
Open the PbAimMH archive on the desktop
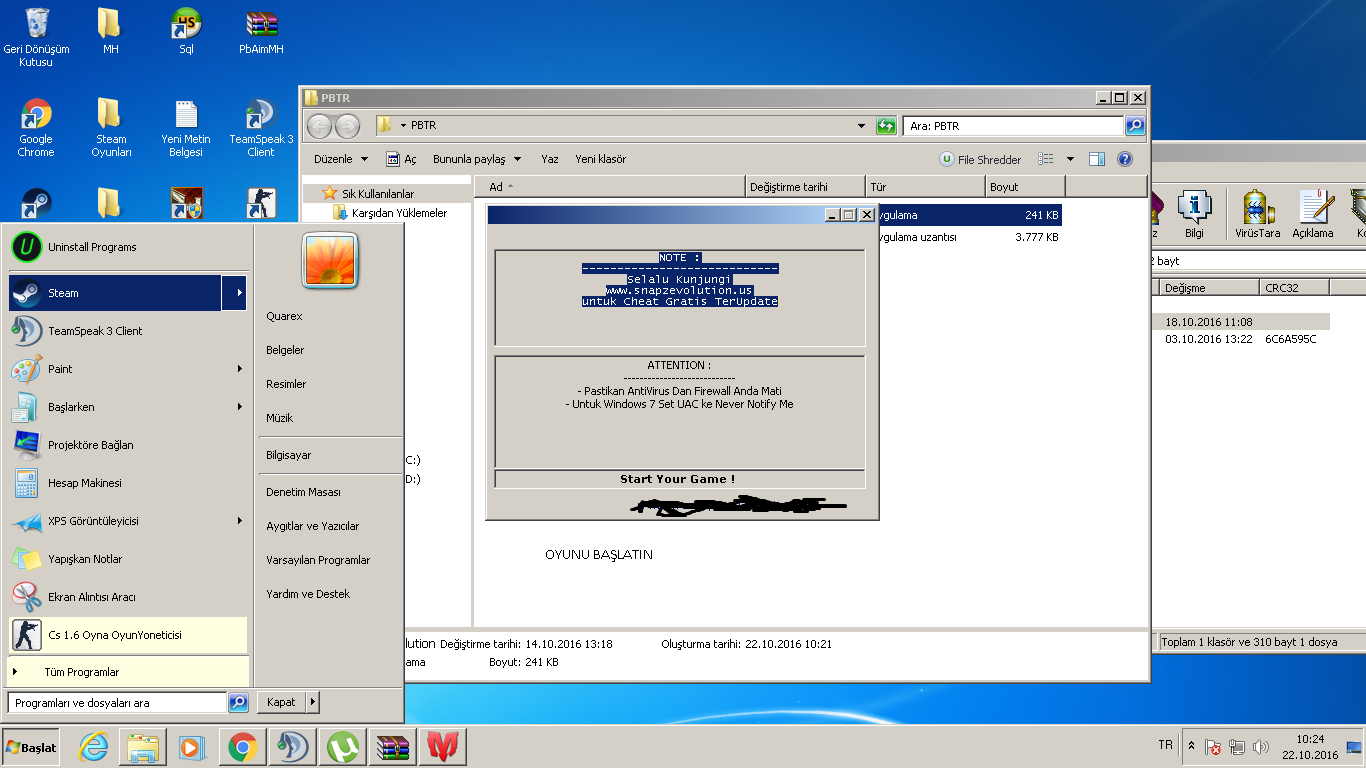(x=261, y=30)
